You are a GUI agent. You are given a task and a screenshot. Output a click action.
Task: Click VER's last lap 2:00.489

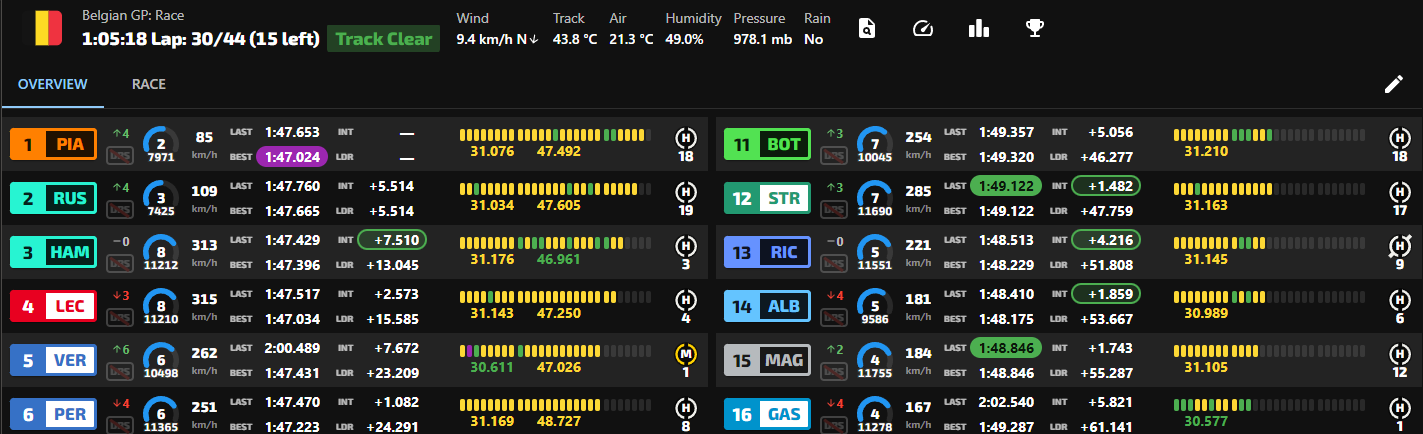(292, 347)
